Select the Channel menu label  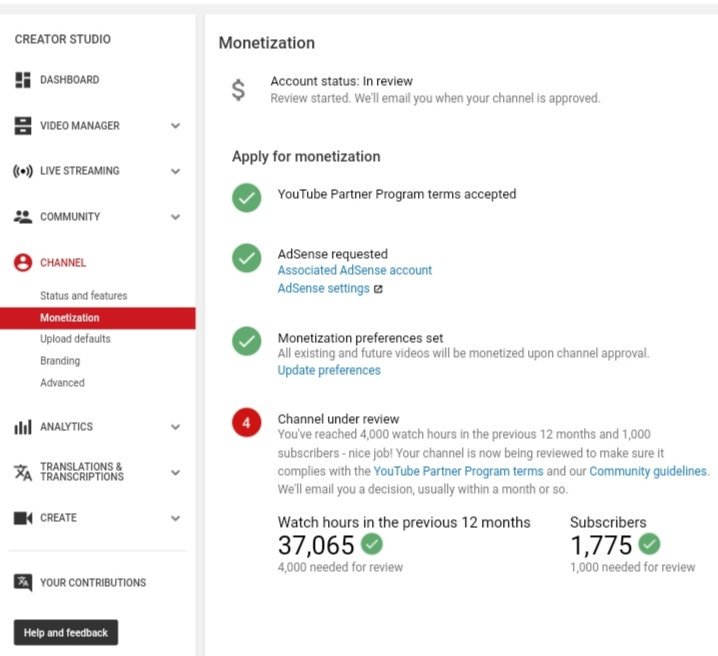63,263
